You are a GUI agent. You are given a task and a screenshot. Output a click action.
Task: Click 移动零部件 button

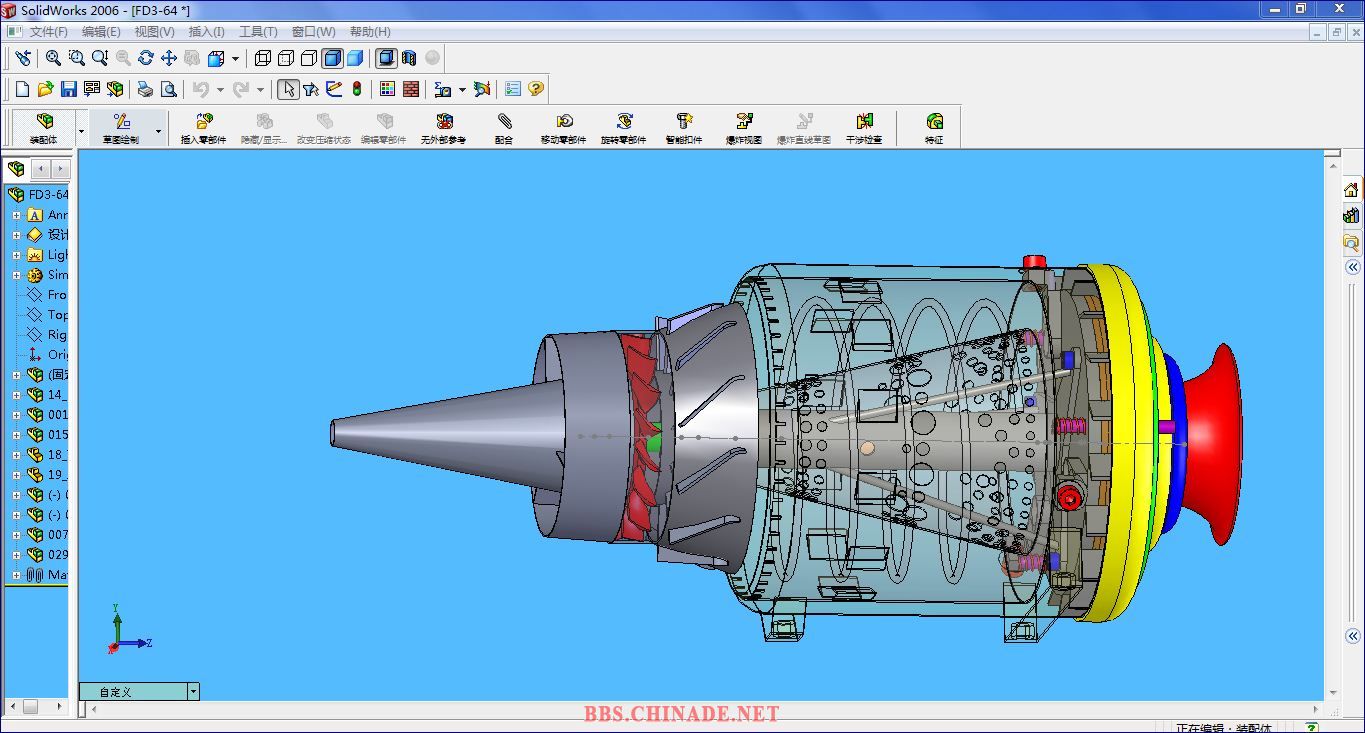tap(564, 128)
